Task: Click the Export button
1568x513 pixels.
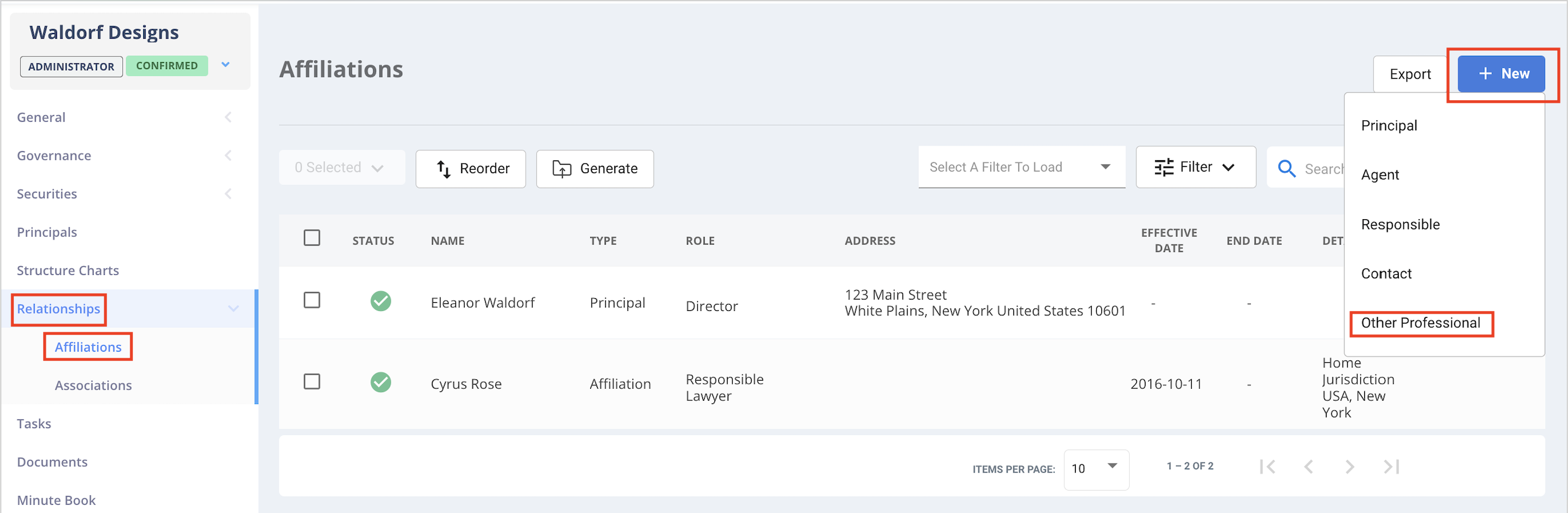Action: 1410,74
